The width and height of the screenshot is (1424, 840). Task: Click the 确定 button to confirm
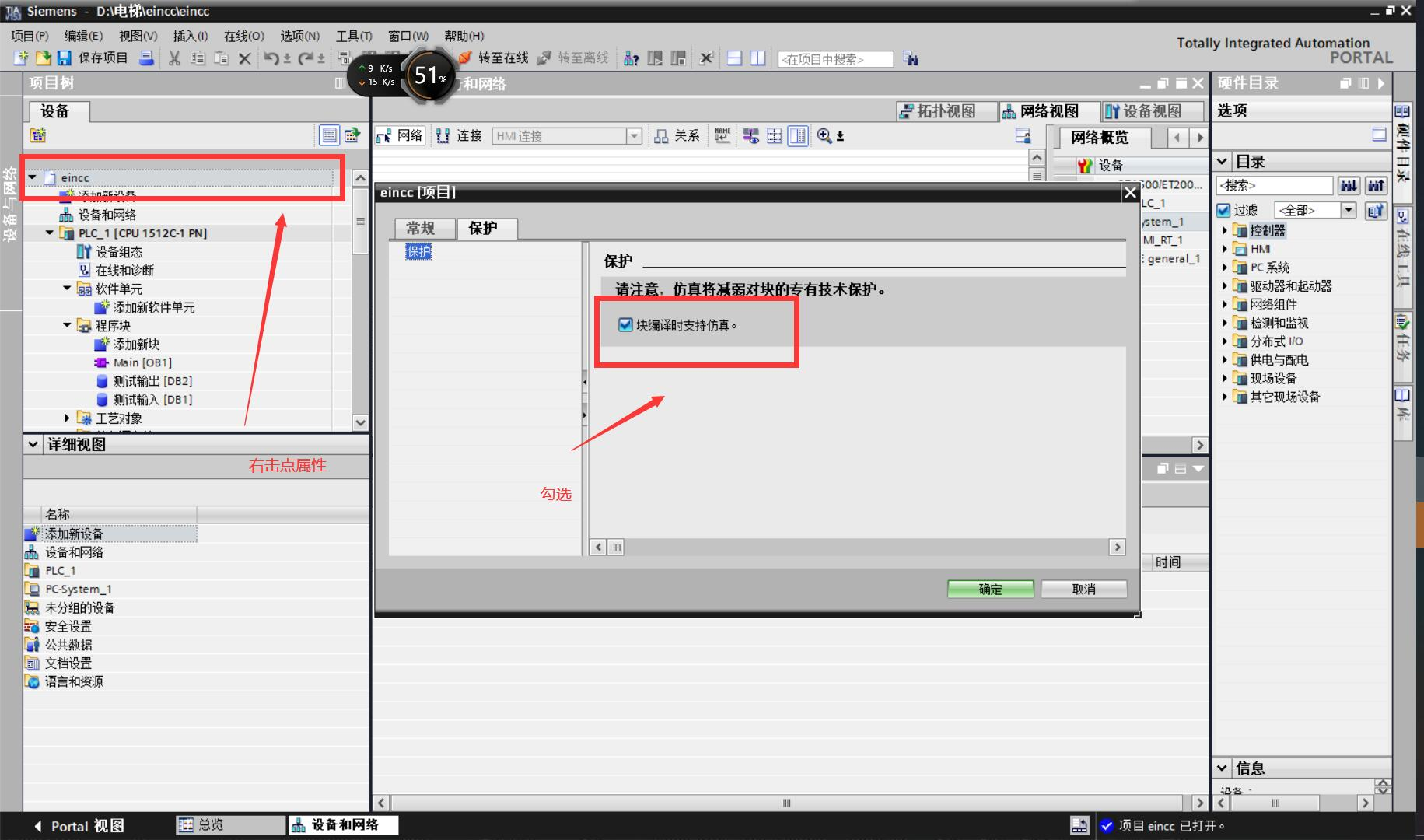pyautogui.click(x=990, y=589)
